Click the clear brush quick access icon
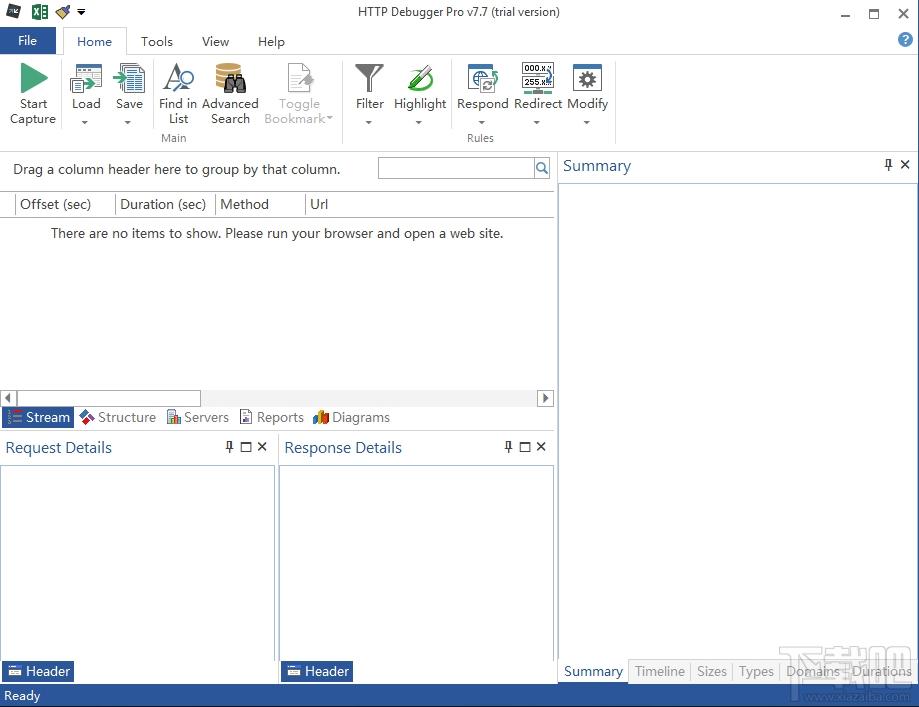 point(63,11)
